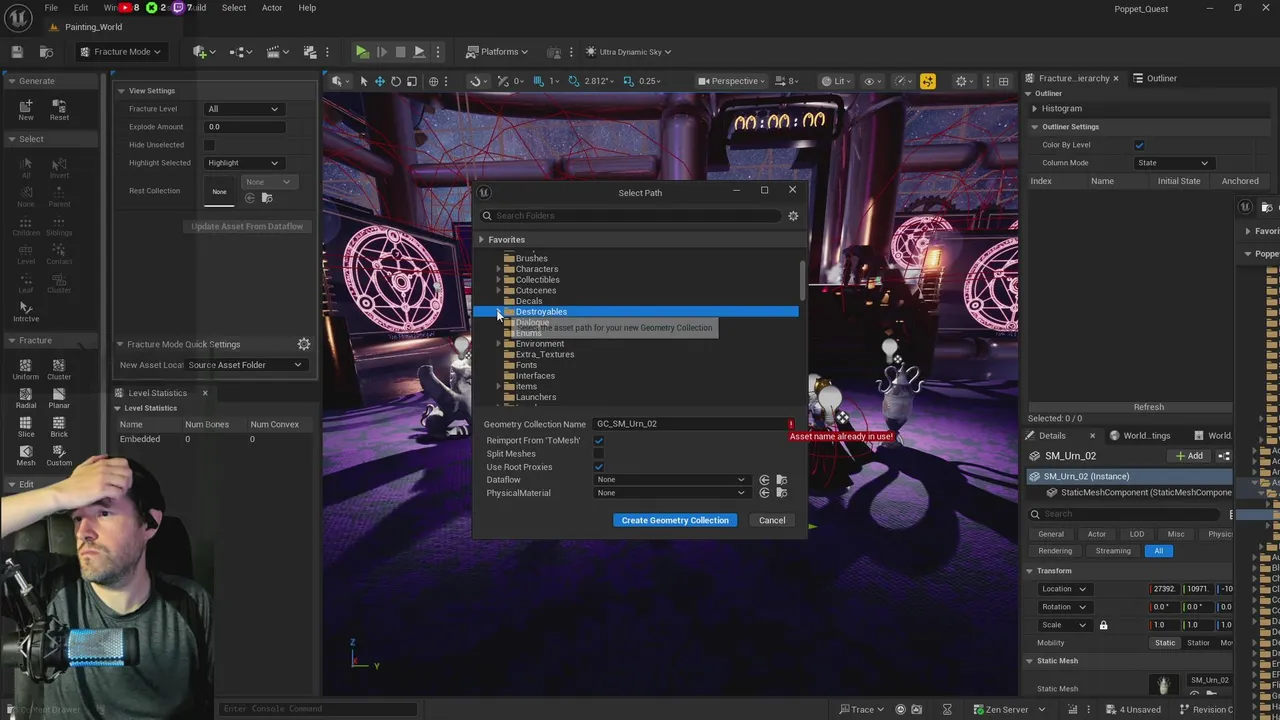The height and width of the screenshot is (720, 1280).
Task: Switch to the Outliner tab
Action: coord(1155,78)
